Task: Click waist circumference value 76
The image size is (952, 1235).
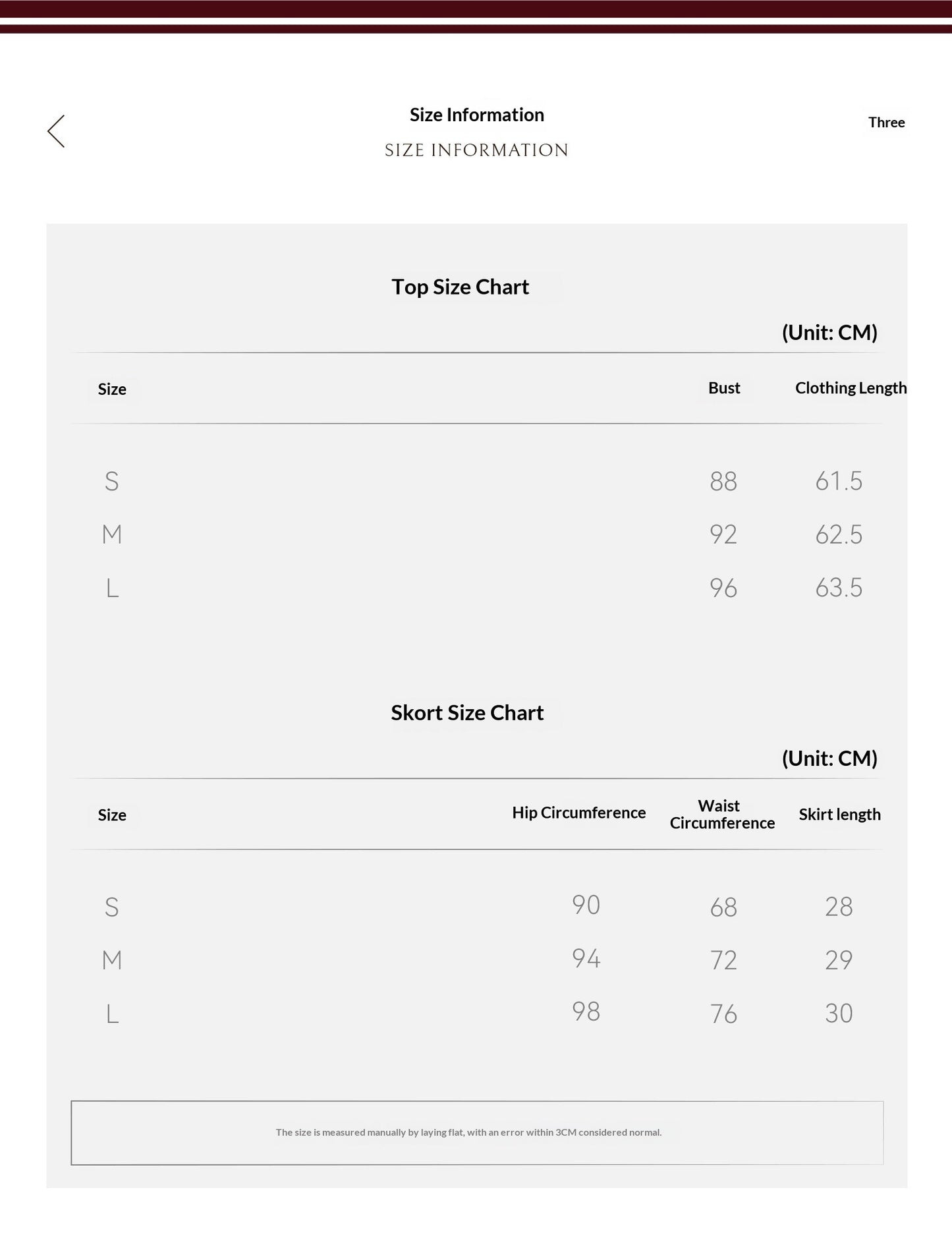Action: click(x=723, y=1014)
